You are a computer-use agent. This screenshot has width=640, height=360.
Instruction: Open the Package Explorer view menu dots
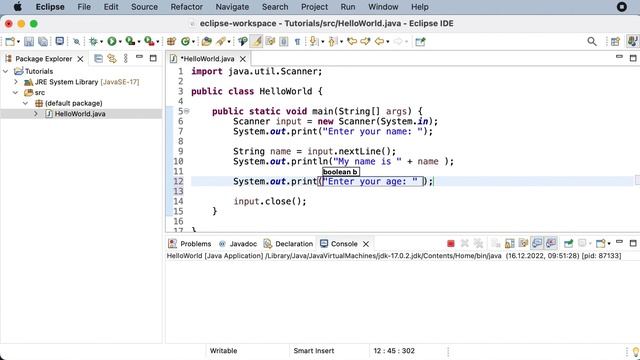pyautogui.click(x=126, y=58)
